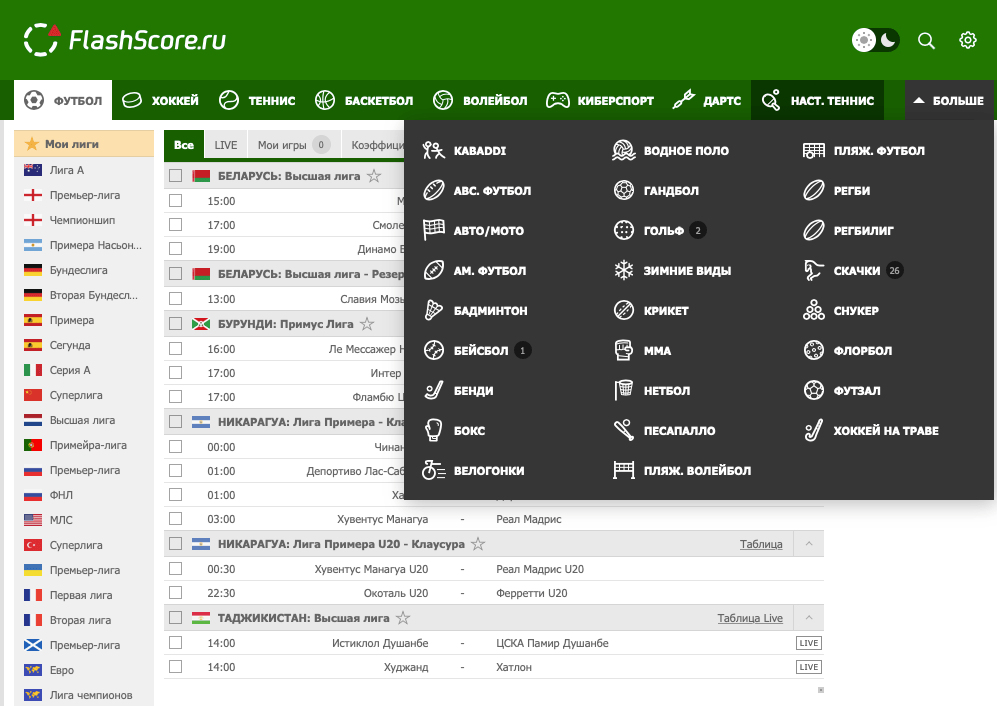The image size is (997, 706).
Task: Click the LIVE badge for Худжанд match
Action: 809,667
